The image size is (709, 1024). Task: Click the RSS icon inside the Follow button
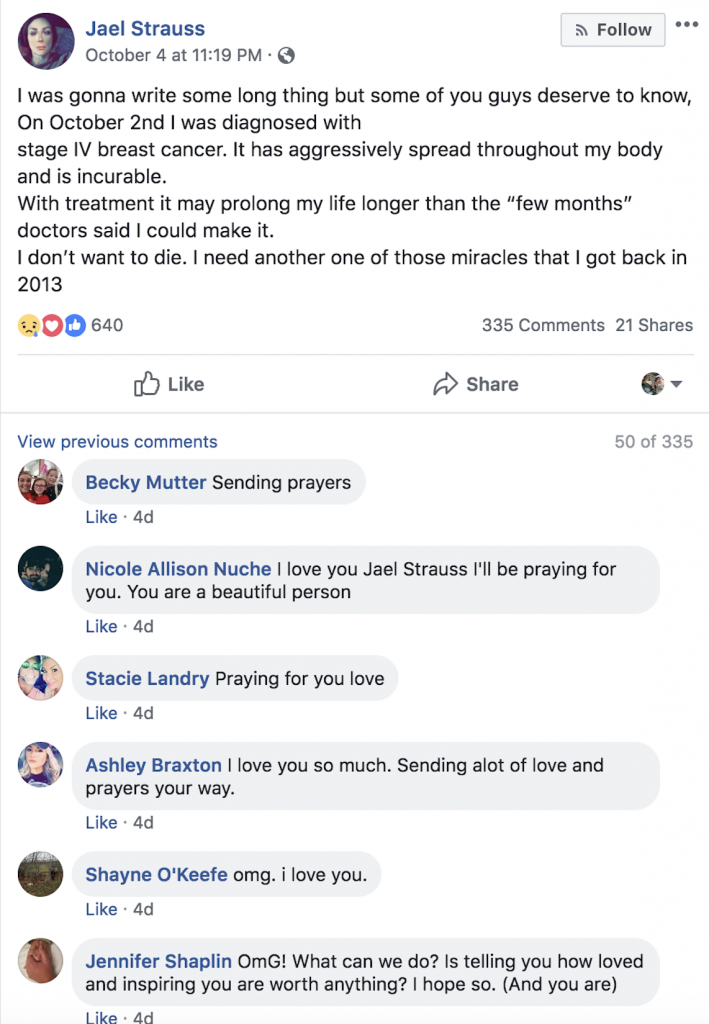(581, 30)
